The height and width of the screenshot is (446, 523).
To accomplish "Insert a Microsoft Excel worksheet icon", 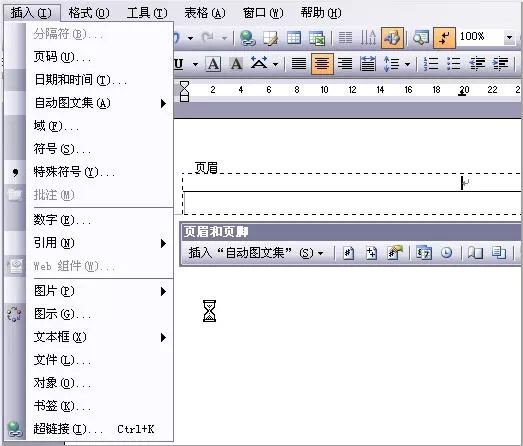I will 317,38.
